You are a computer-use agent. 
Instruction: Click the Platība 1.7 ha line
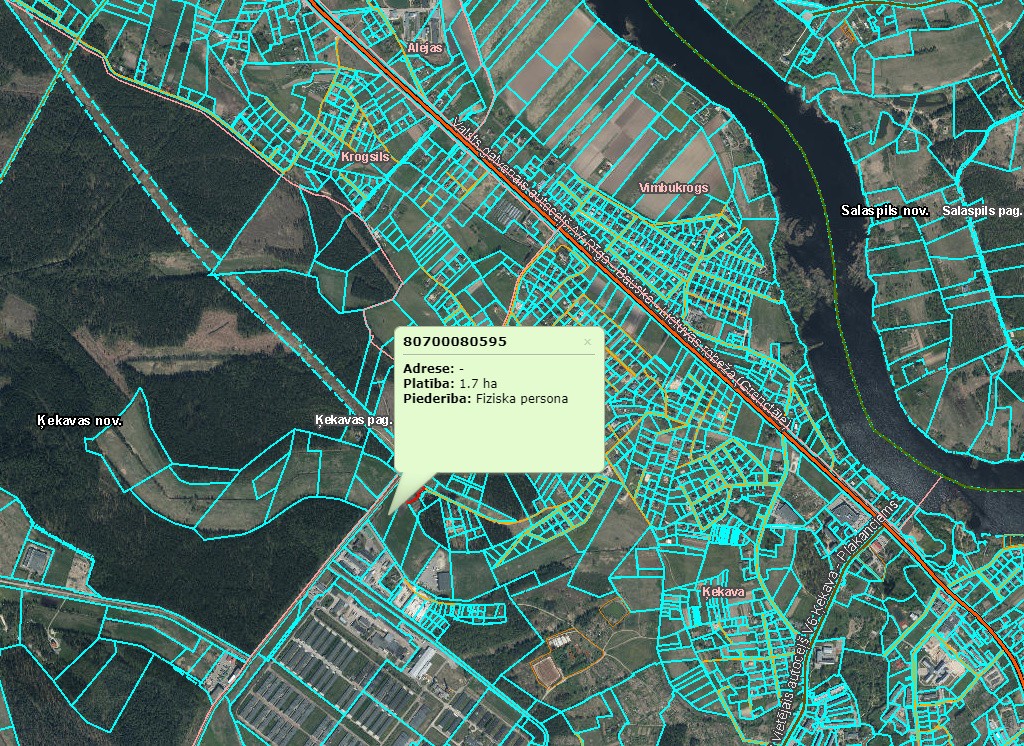point(450,383)
